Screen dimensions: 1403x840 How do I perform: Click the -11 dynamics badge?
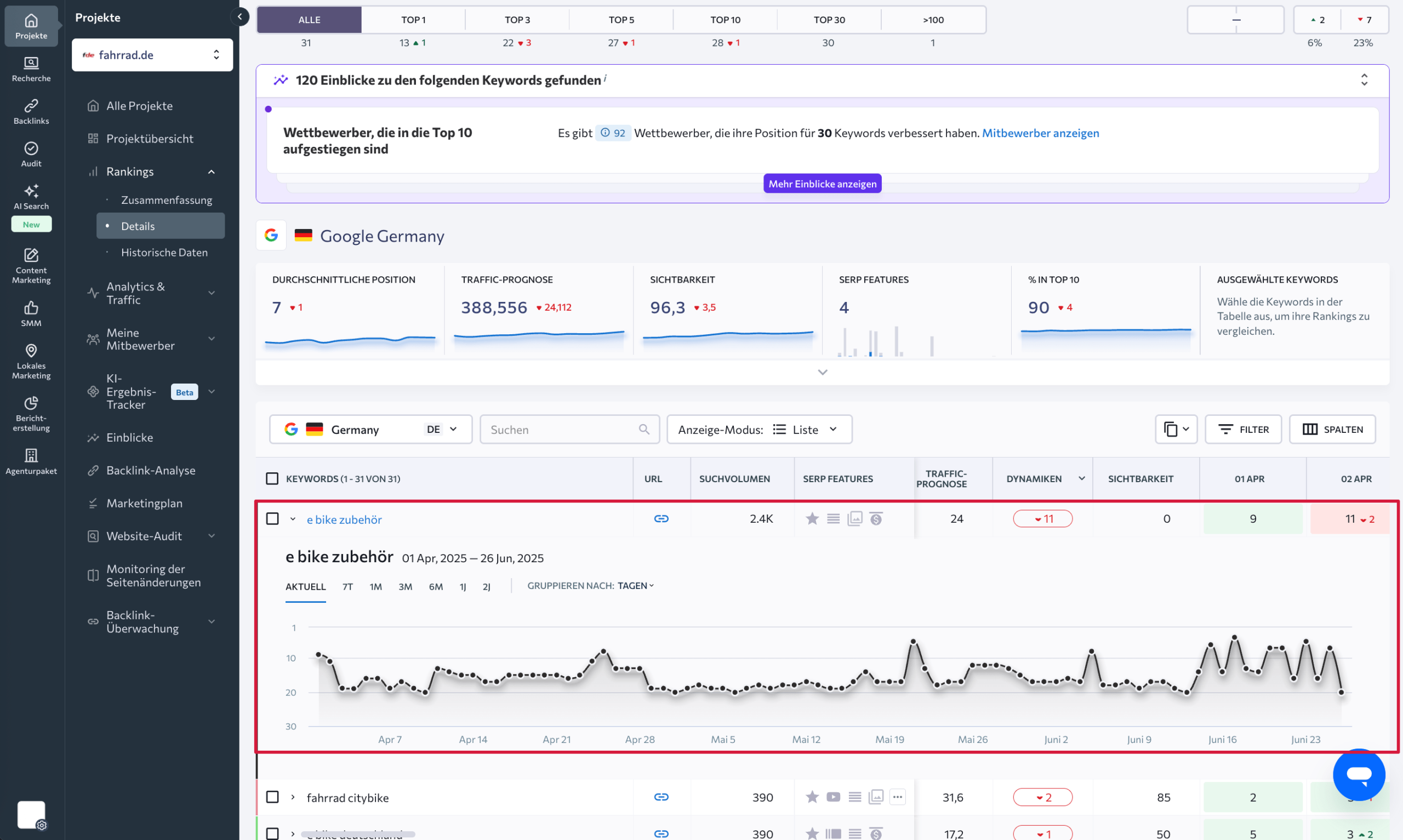1042,518
